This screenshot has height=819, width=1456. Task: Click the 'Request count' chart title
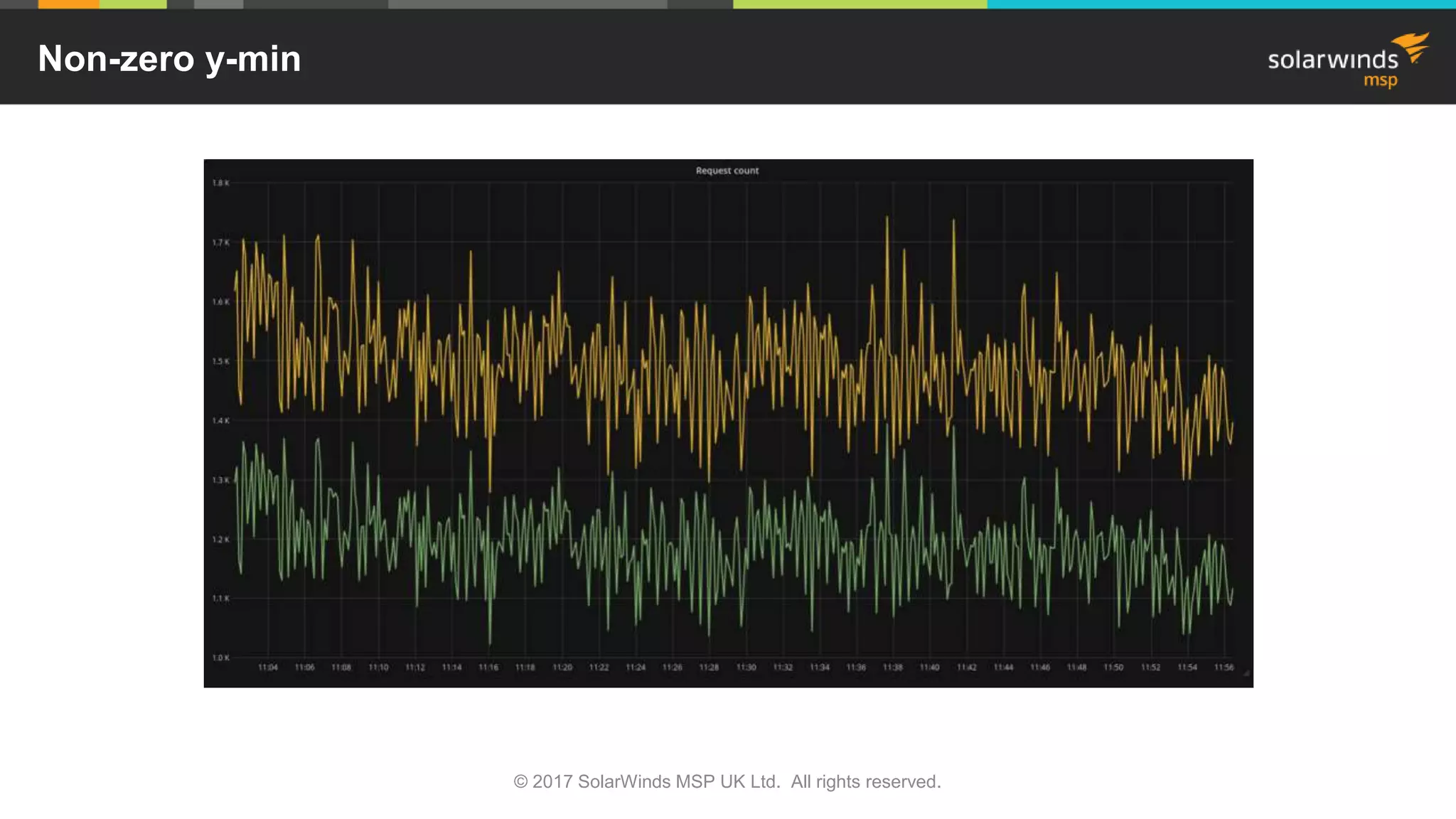727,171
